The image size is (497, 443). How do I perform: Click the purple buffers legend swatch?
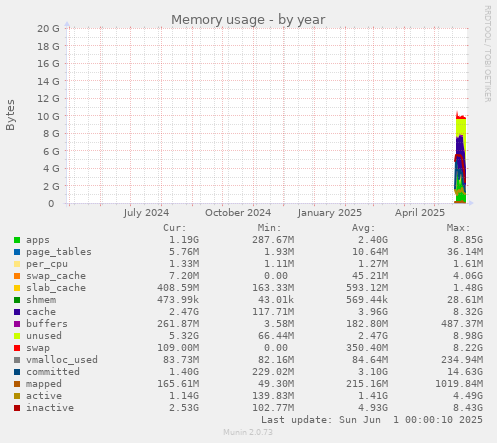(17, 324)
